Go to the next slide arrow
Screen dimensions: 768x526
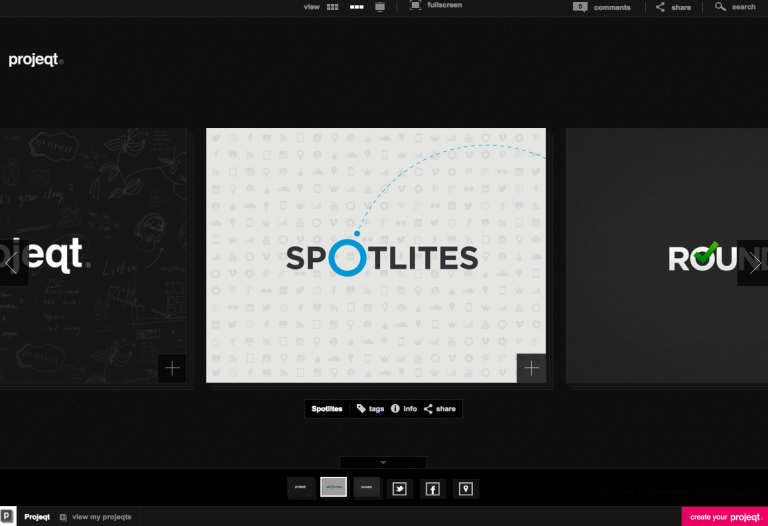point(754,263)
